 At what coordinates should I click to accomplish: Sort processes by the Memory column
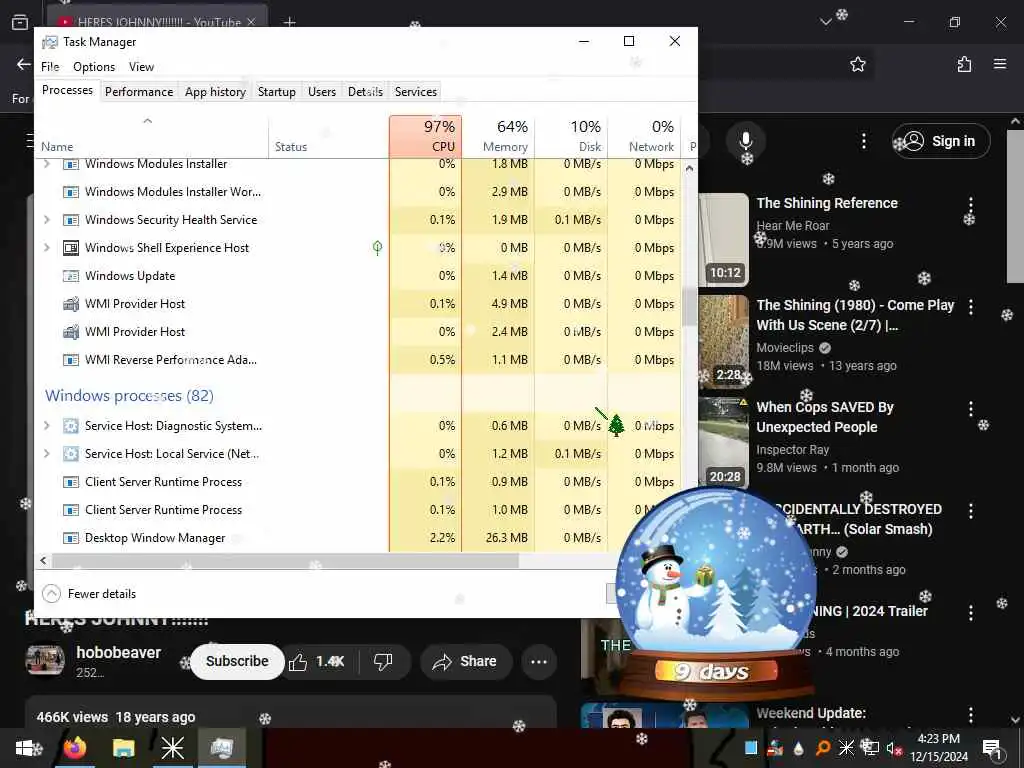498,136
